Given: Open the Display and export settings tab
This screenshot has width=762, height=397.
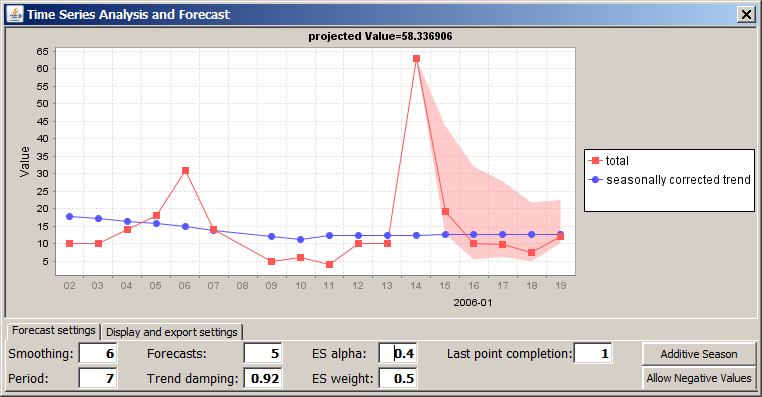Looking at the screenshot, I should [172, 332].
